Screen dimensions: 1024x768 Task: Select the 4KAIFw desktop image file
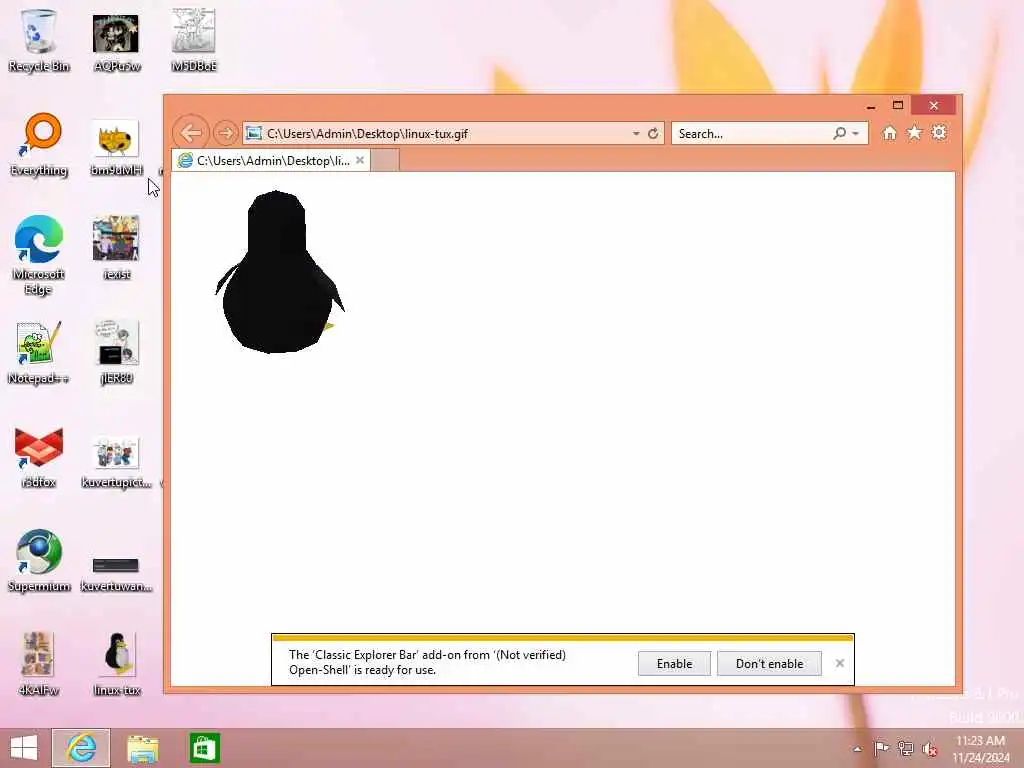[x=39, y=664]
